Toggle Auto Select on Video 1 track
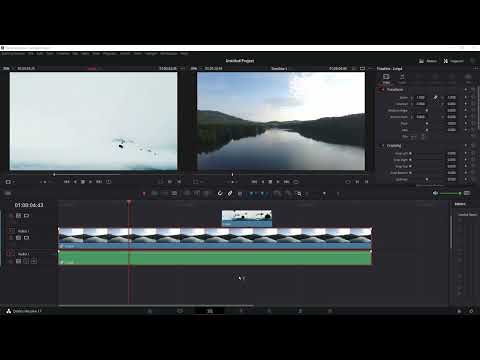The width and height of the screenshot is (480, 360). (x=19, y=238)
